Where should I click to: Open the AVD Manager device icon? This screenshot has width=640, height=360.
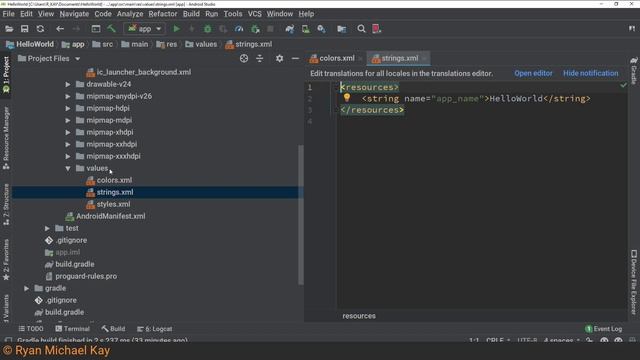(x=305, y=29)
